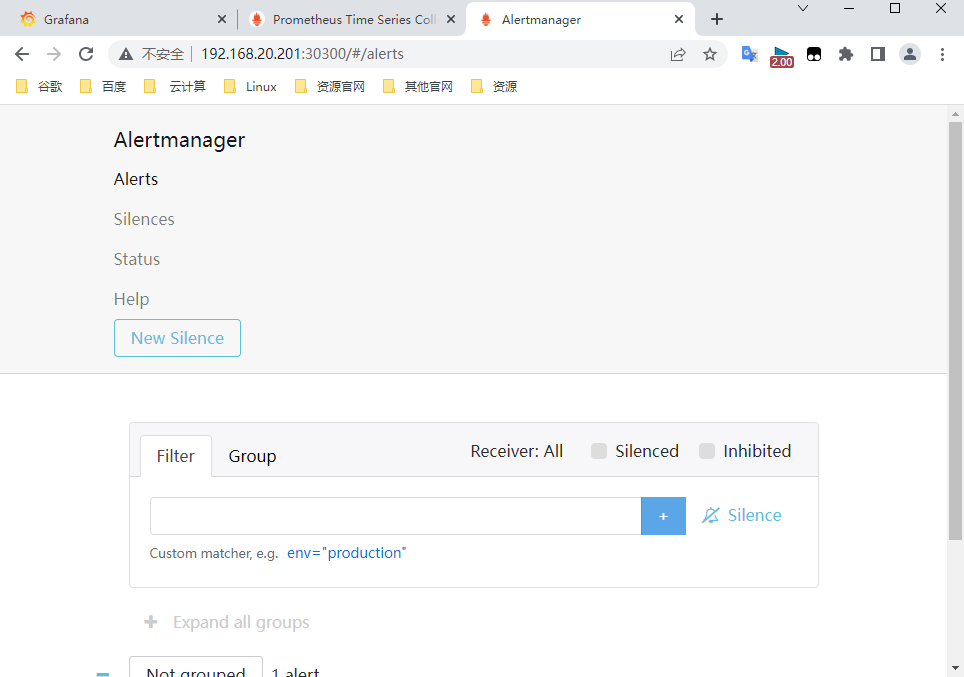964x677 pixels.
Task: Enable the Silenced checkbox
Action: click(x=599, y=451)
